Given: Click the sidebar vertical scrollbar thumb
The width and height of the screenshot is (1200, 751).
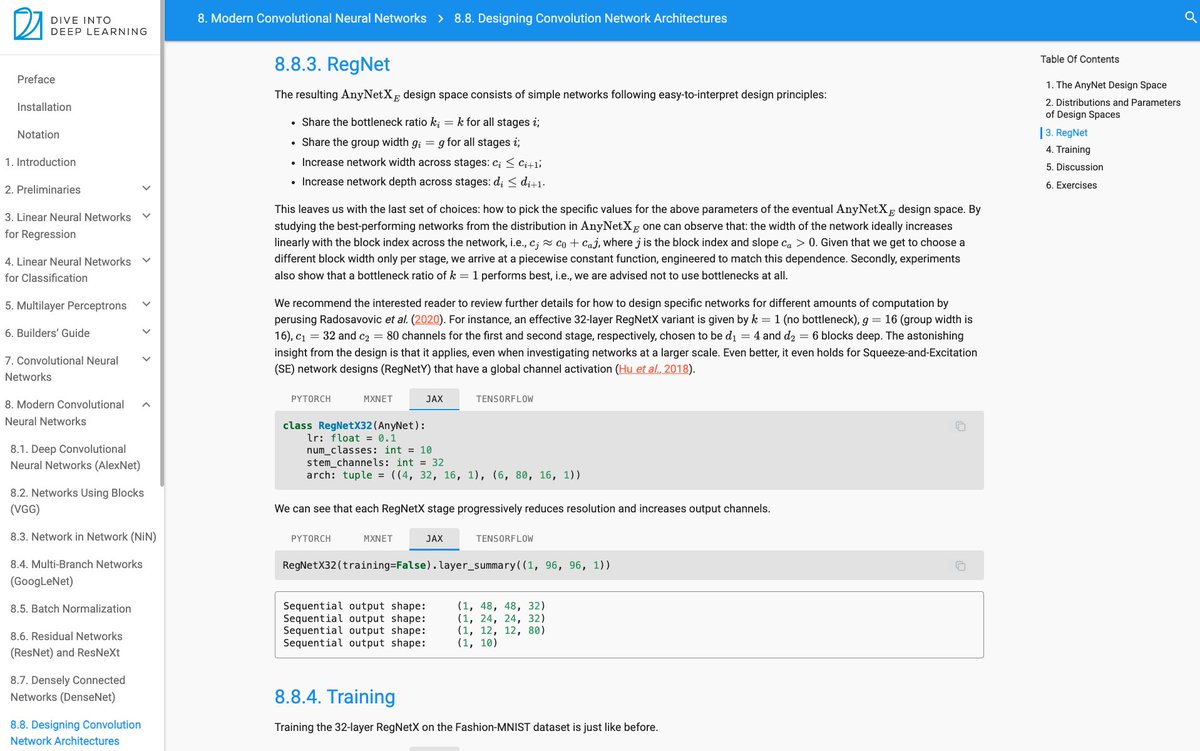Looking at the screenshot, I should tap(162, 242).
